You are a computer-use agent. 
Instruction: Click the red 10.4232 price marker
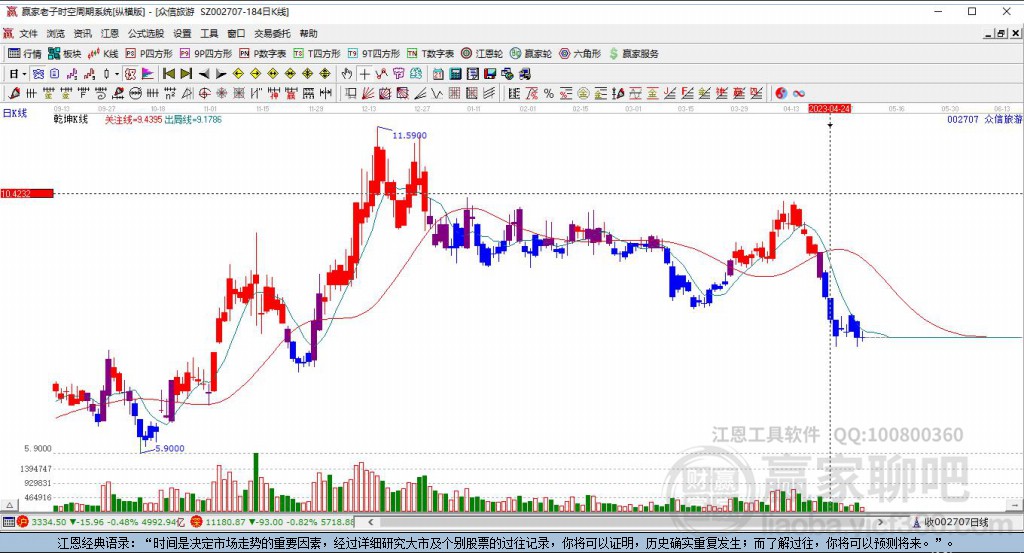(x=27, y=193)
